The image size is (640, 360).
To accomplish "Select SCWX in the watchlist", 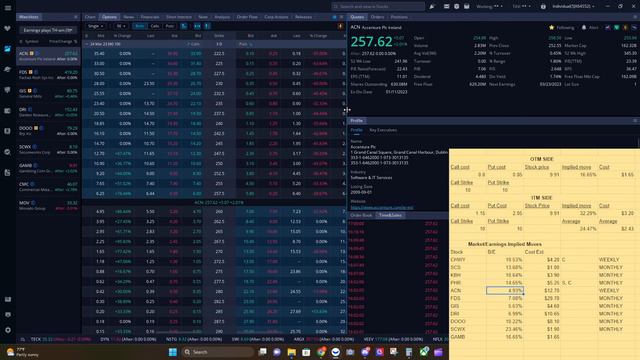I will [x=48, y=149].
